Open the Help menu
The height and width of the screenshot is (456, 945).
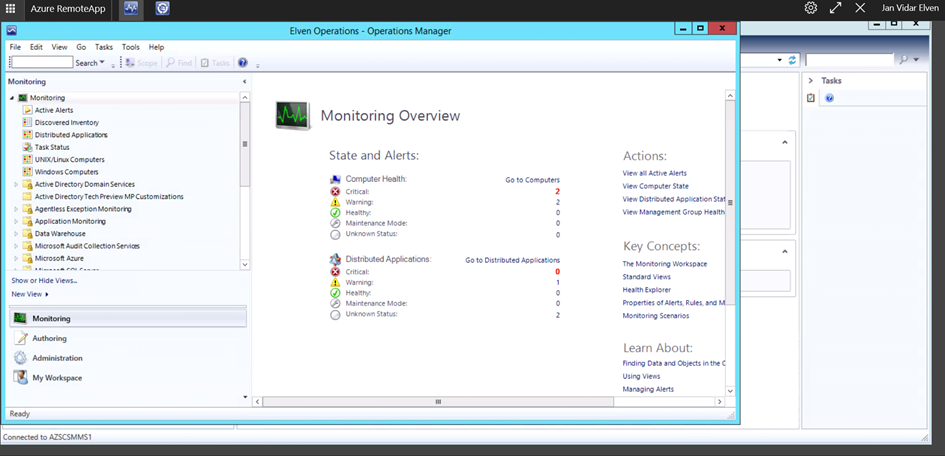[x=156, y=47]
